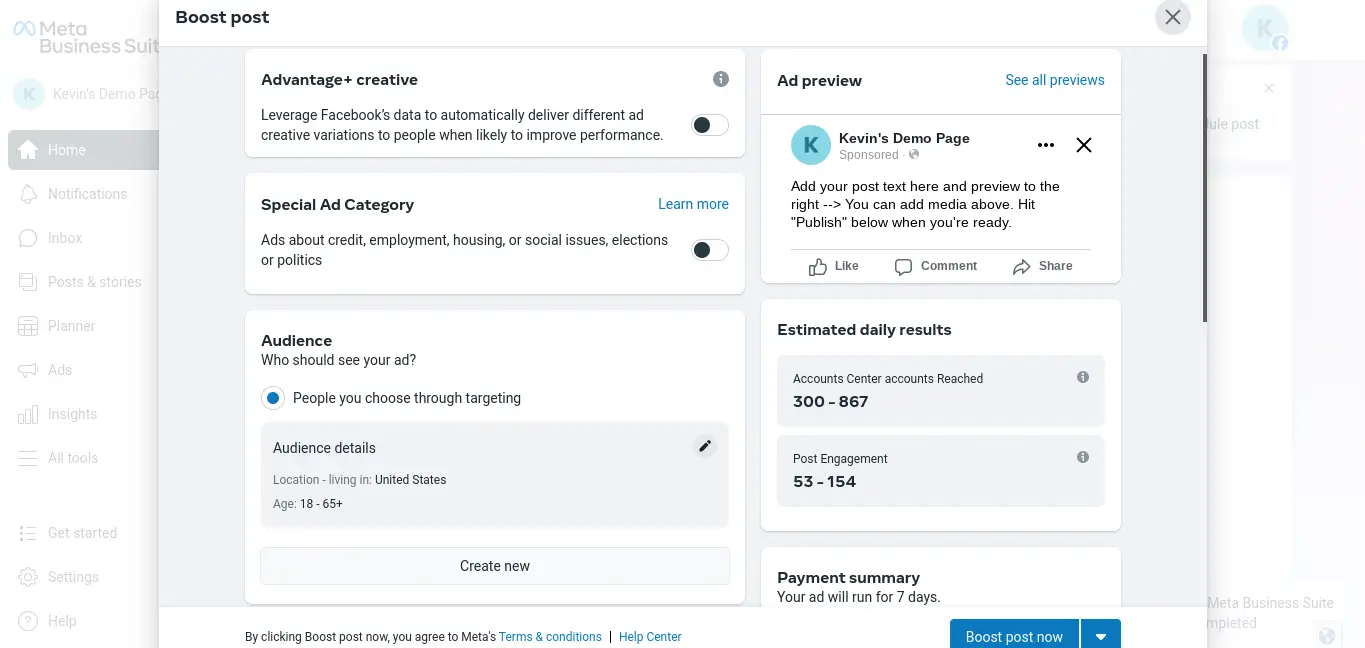Go to Planner in the sidebar
The width and height of the screenshot is (1365, 648).
71,326
